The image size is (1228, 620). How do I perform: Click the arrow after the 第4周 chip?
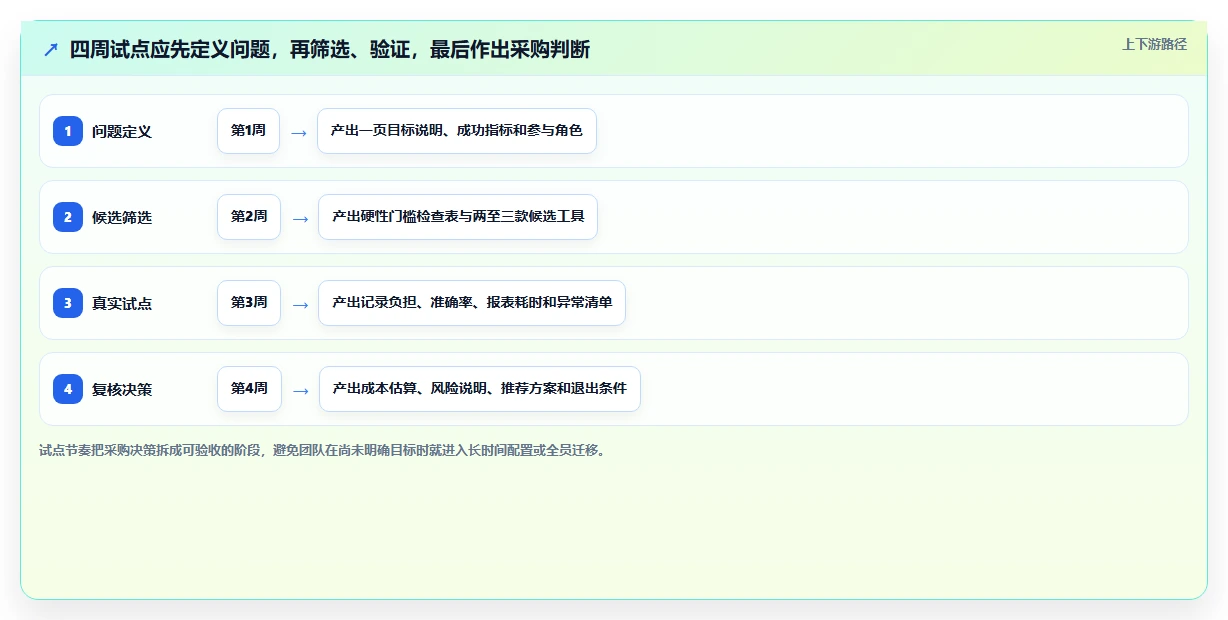(x=300, y=390)
